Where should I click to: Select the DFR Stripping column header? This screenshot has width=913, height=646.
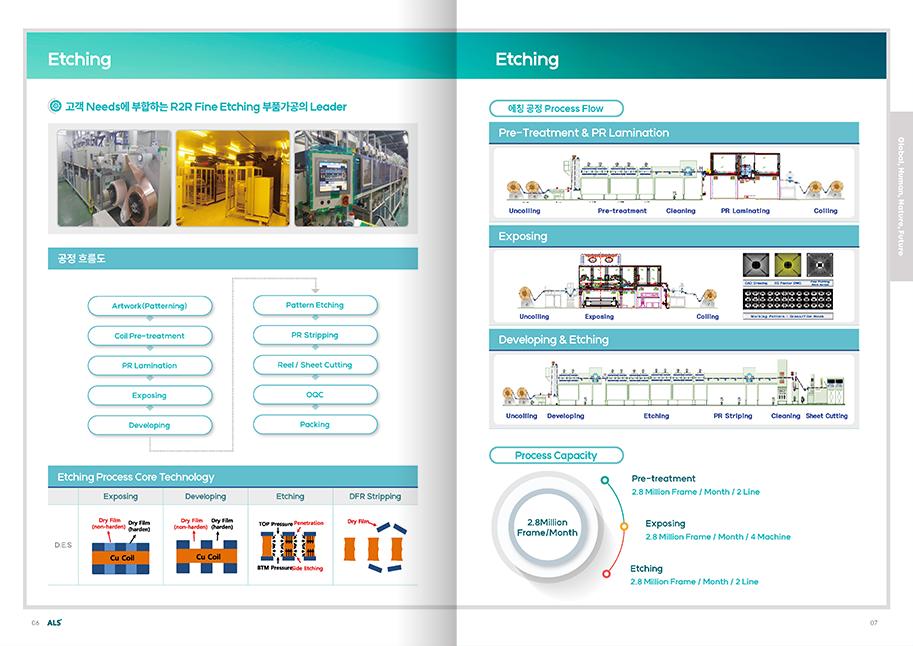click(375, 496)
